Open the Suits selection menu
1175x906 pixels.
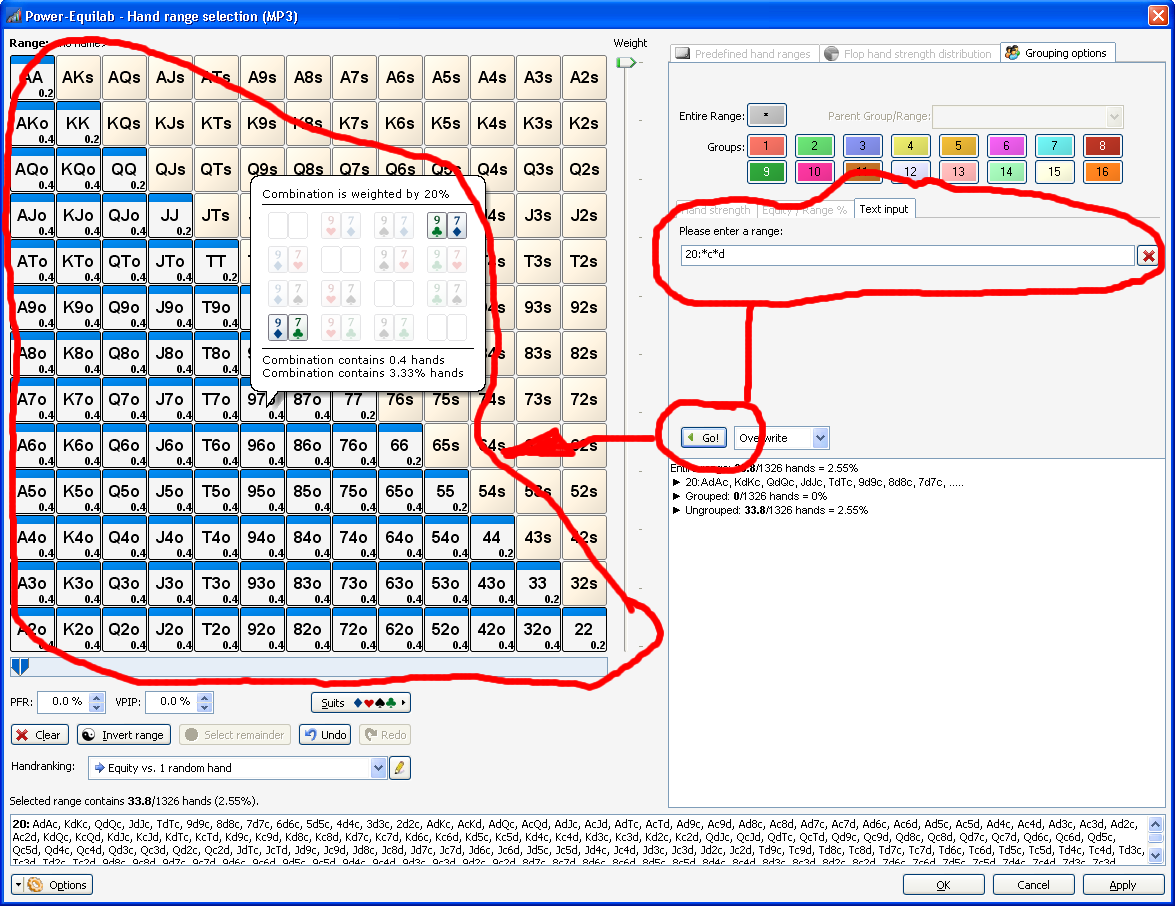click(361, 703)
